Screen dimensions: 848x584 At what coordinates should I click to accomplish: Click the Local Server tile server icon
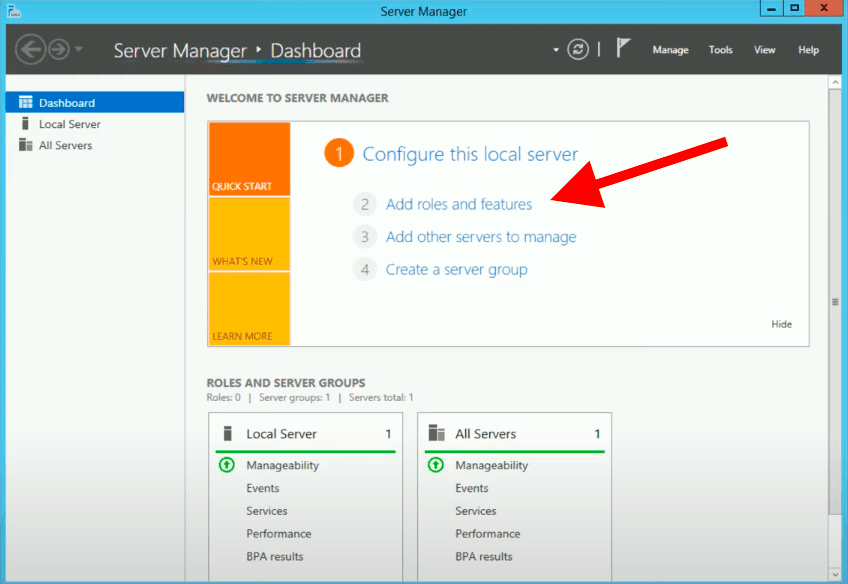(x=228, y=433)
